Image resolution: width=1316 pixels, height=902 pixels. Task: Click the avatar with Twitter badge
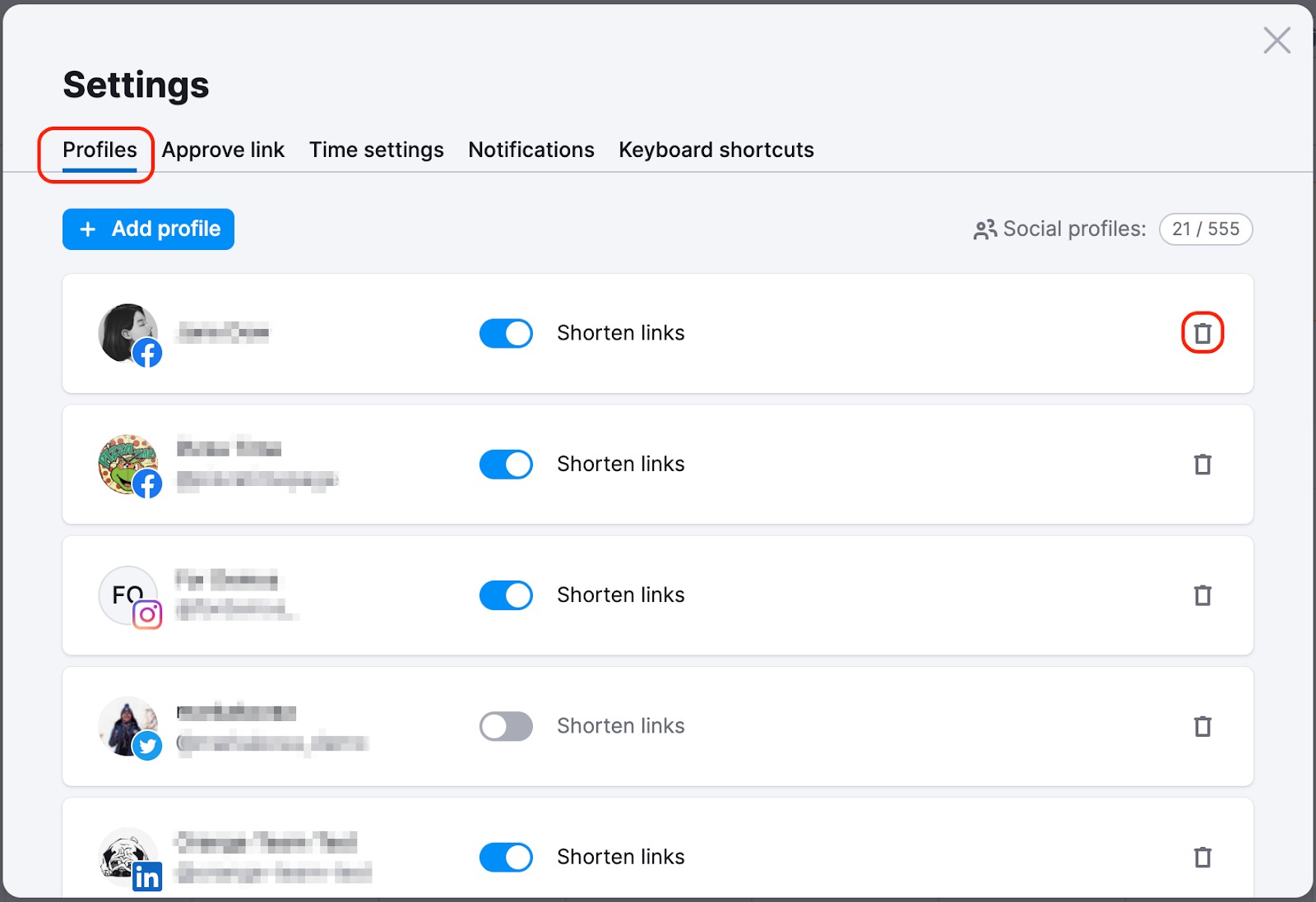[x=129, y=728]
